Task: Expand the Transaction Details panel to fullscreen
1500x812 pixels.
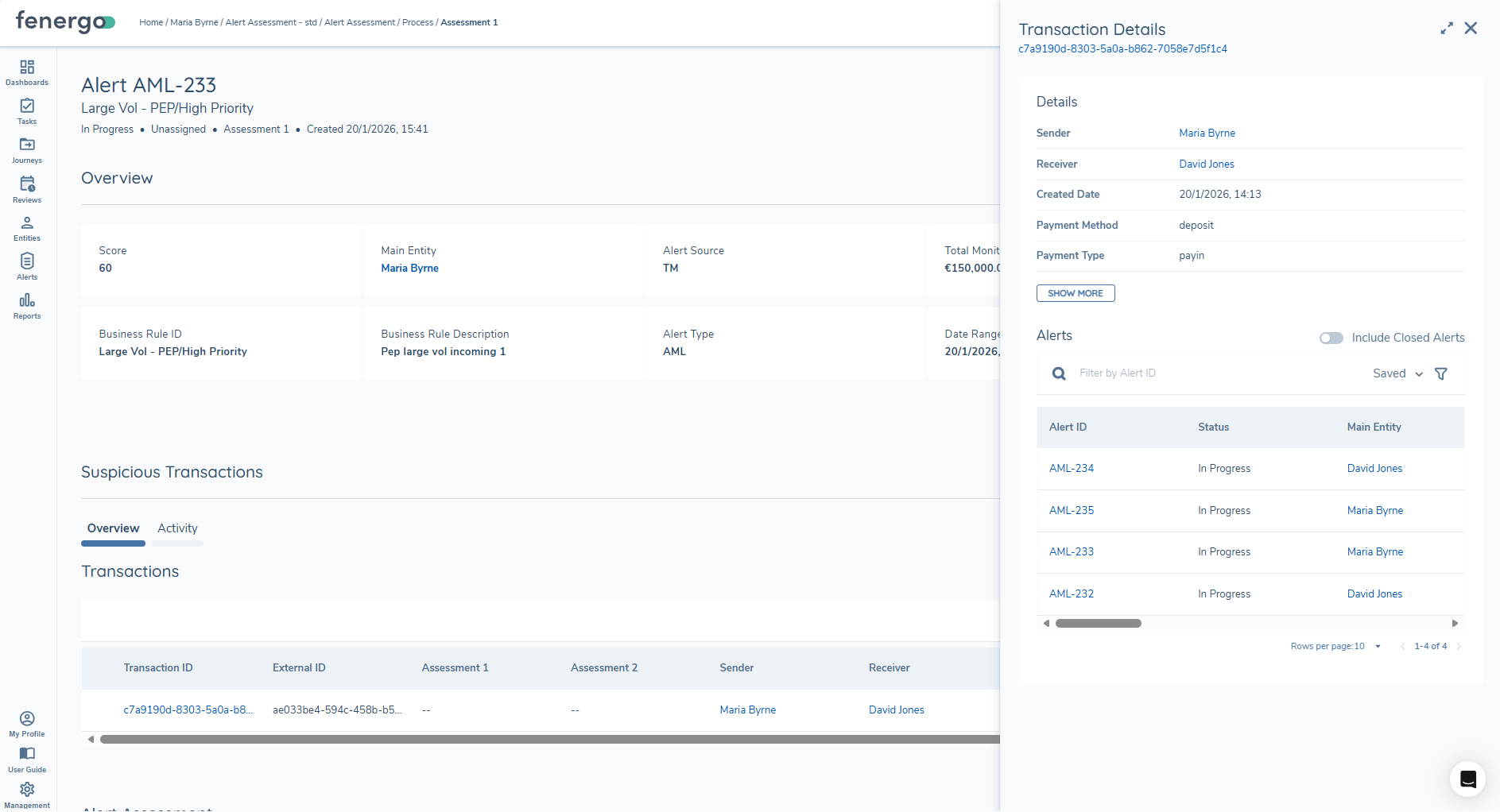Action: [x=1446, y=28]
